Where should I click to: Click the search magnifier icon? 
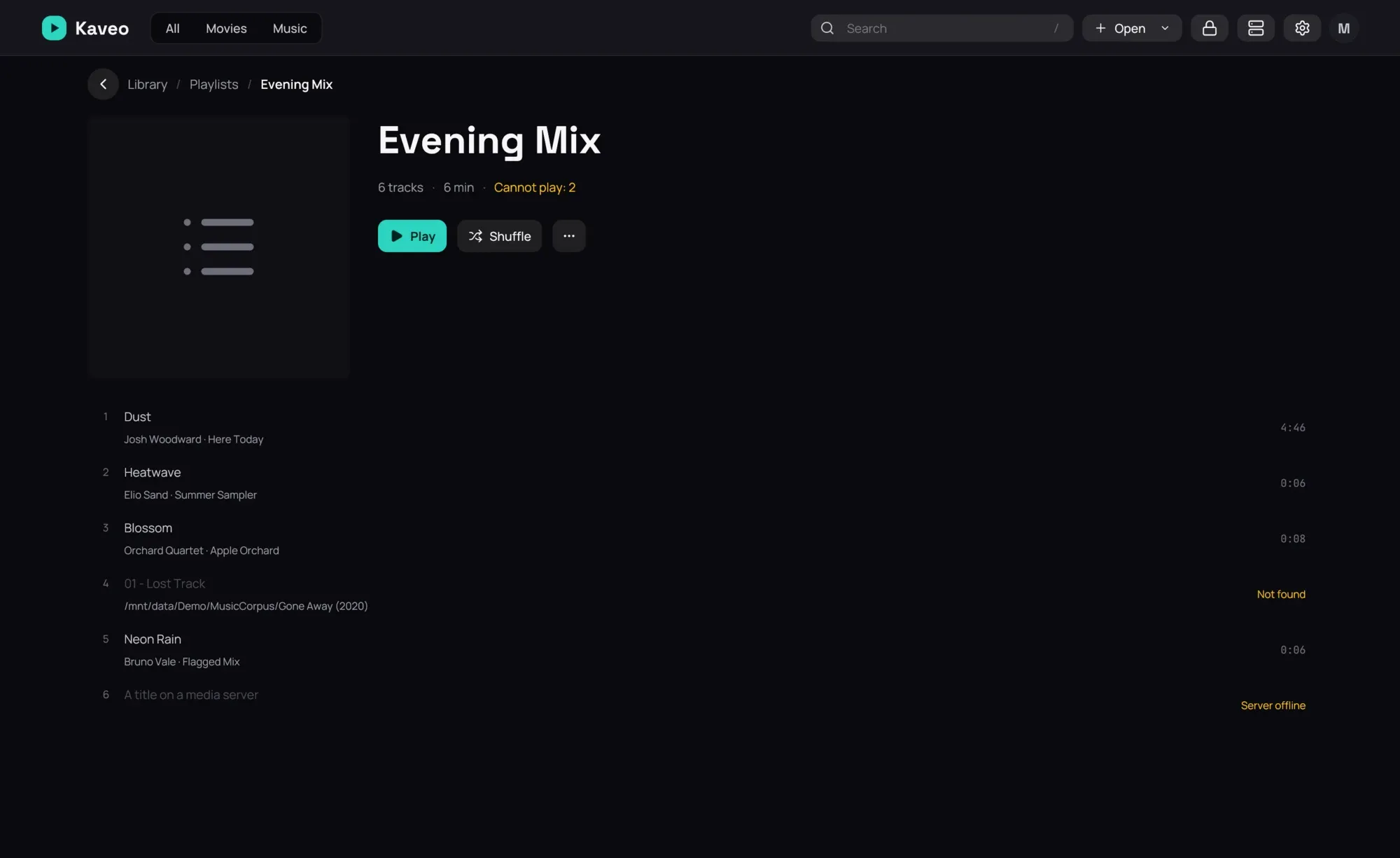tap(827, 28)
